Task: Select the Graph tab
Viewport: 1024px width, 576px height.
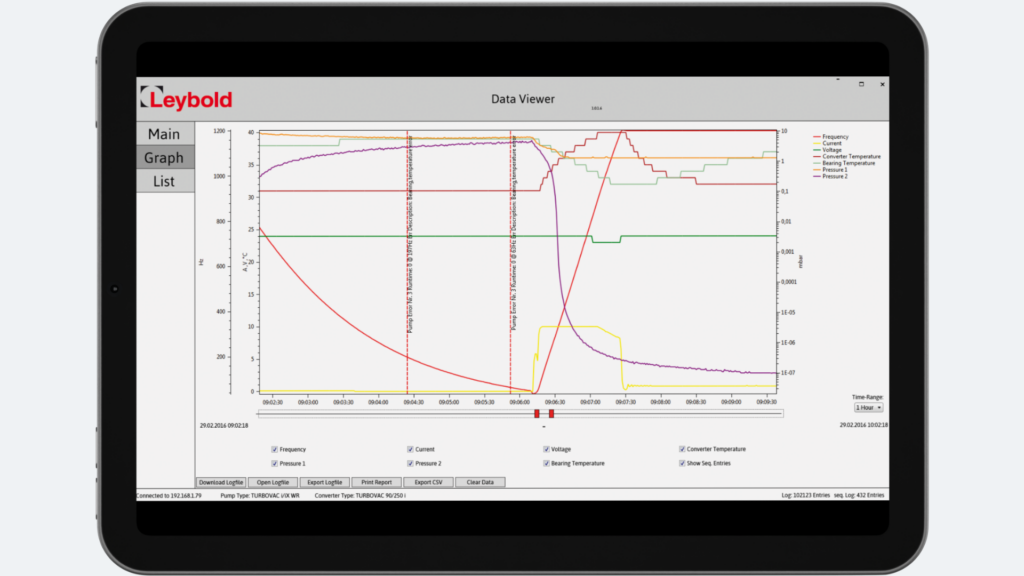Action: coord(165,157)
